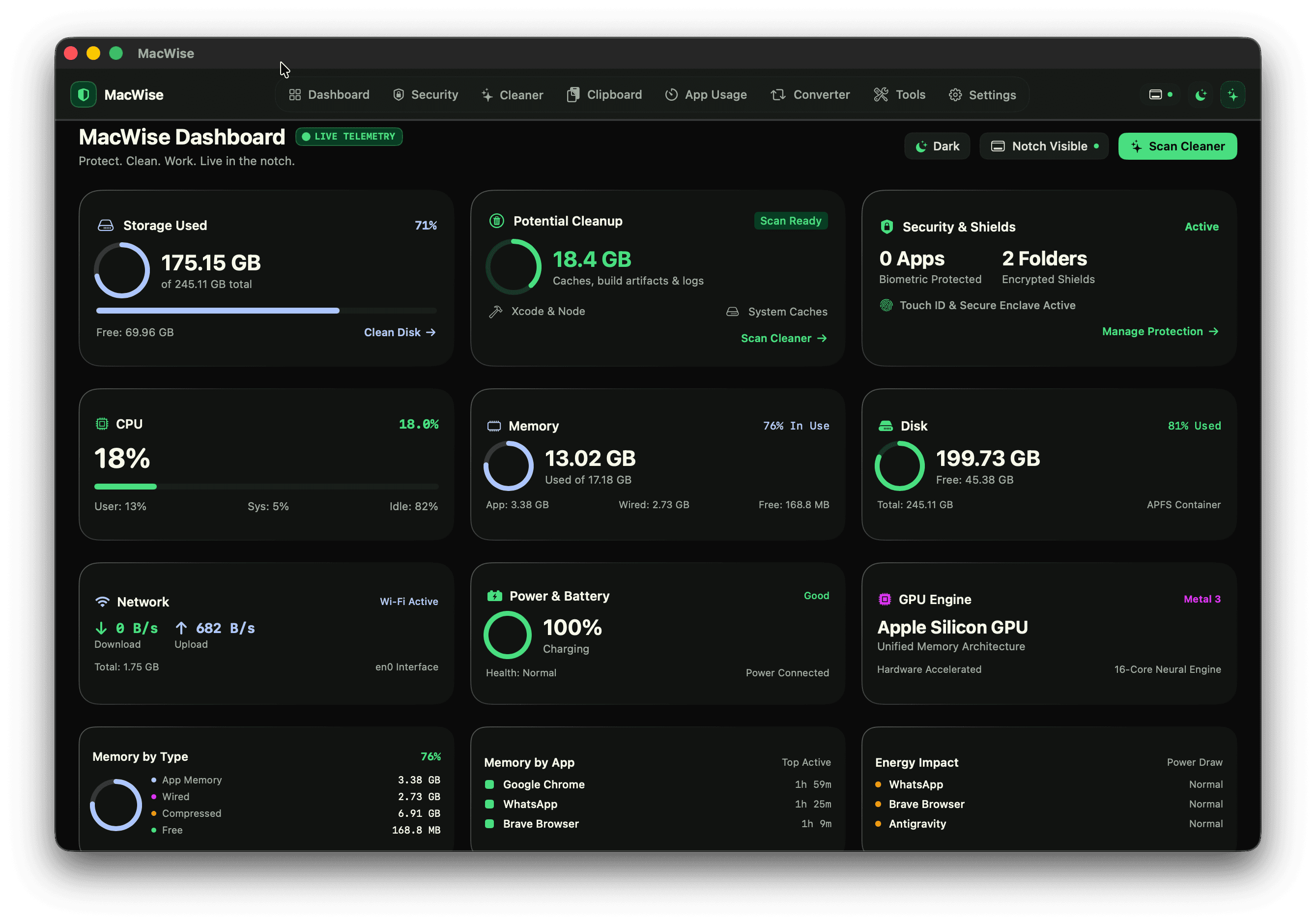The height and width of the screenshot is (924, 1316).
Task: Open the Dashboard tab
Action: 329,94
